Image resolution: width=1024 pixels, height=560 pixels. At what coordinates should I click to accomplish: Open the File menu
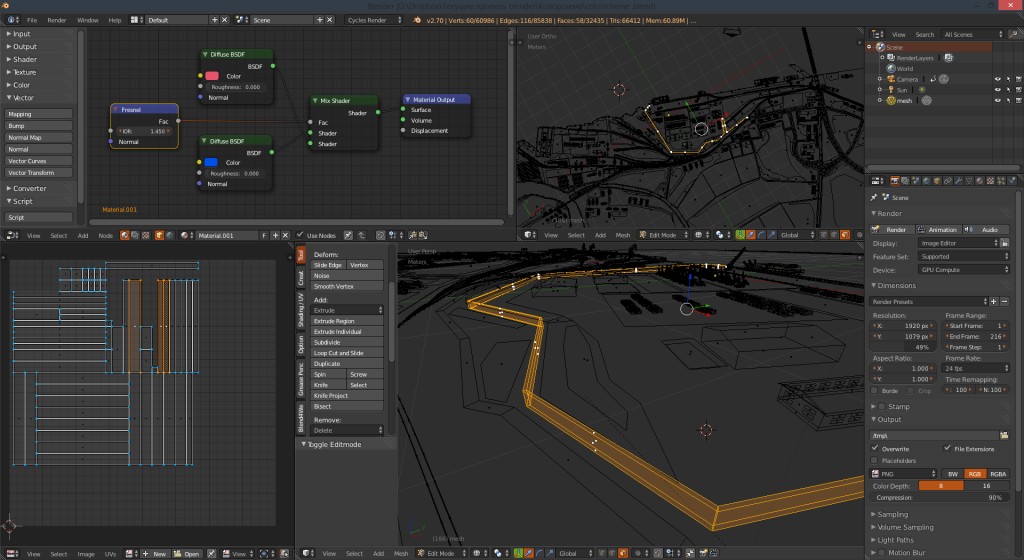point(32,20)
